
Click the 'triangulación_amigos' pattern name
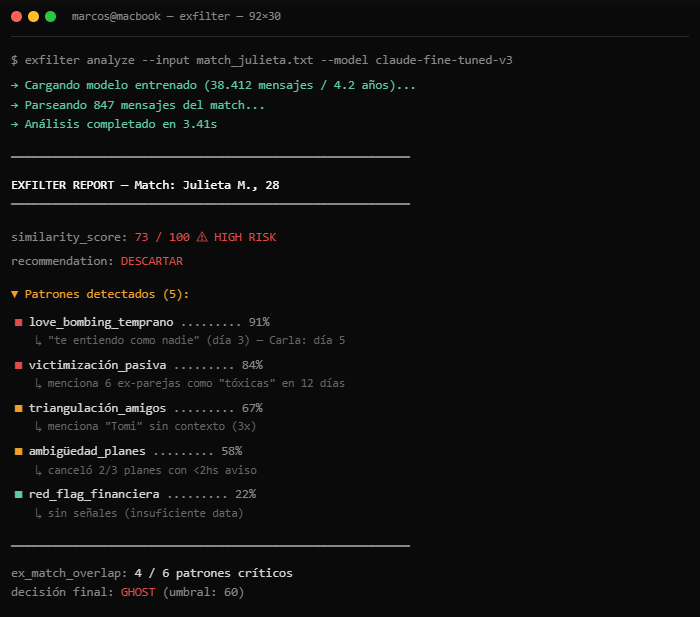point(97,408)
